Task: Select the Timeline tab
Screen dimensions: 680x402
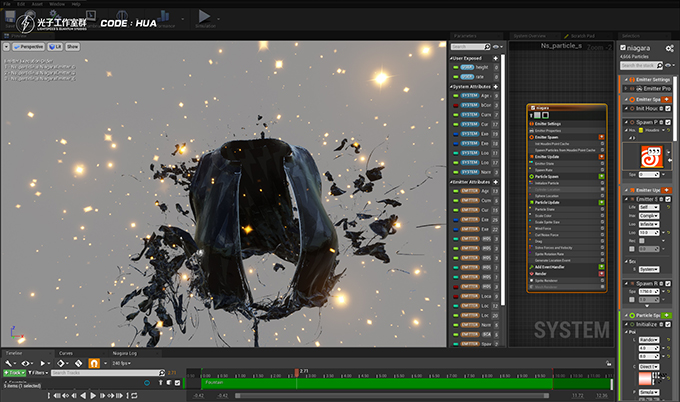Action: pyautogui.click(x=14, y=353)
